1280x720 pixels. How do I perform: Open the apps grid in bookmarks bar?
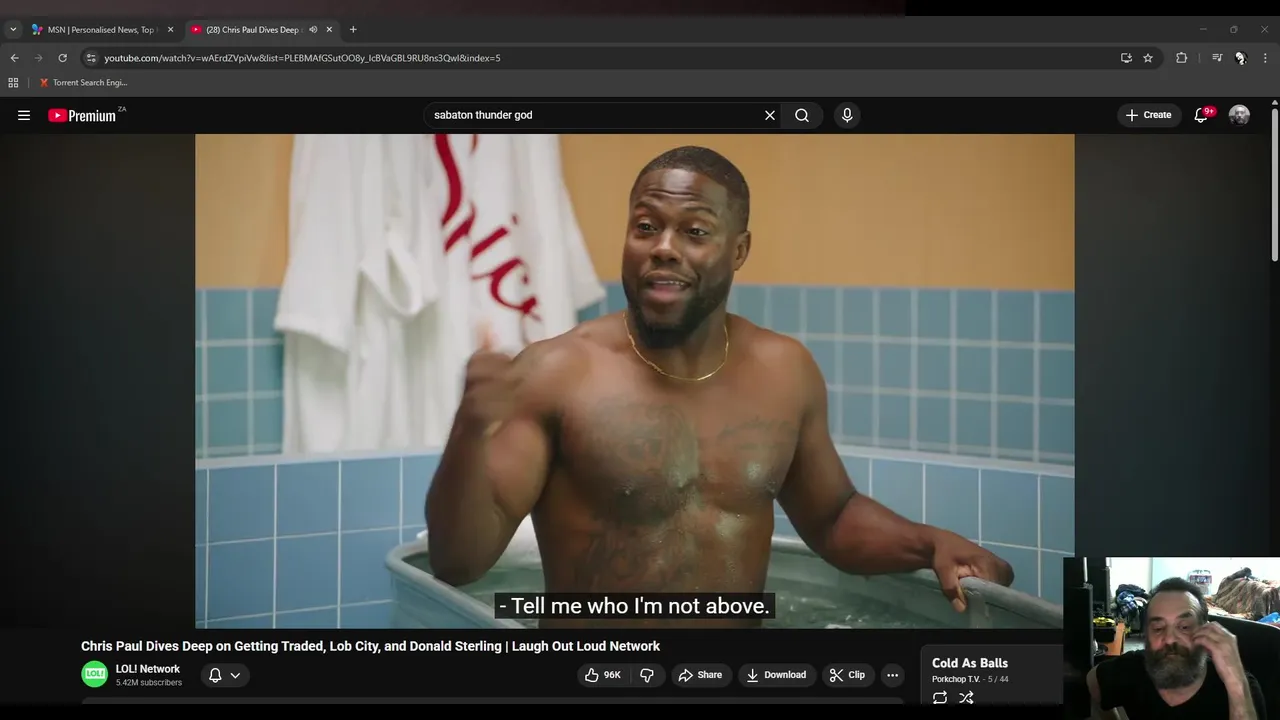(13, 83)
